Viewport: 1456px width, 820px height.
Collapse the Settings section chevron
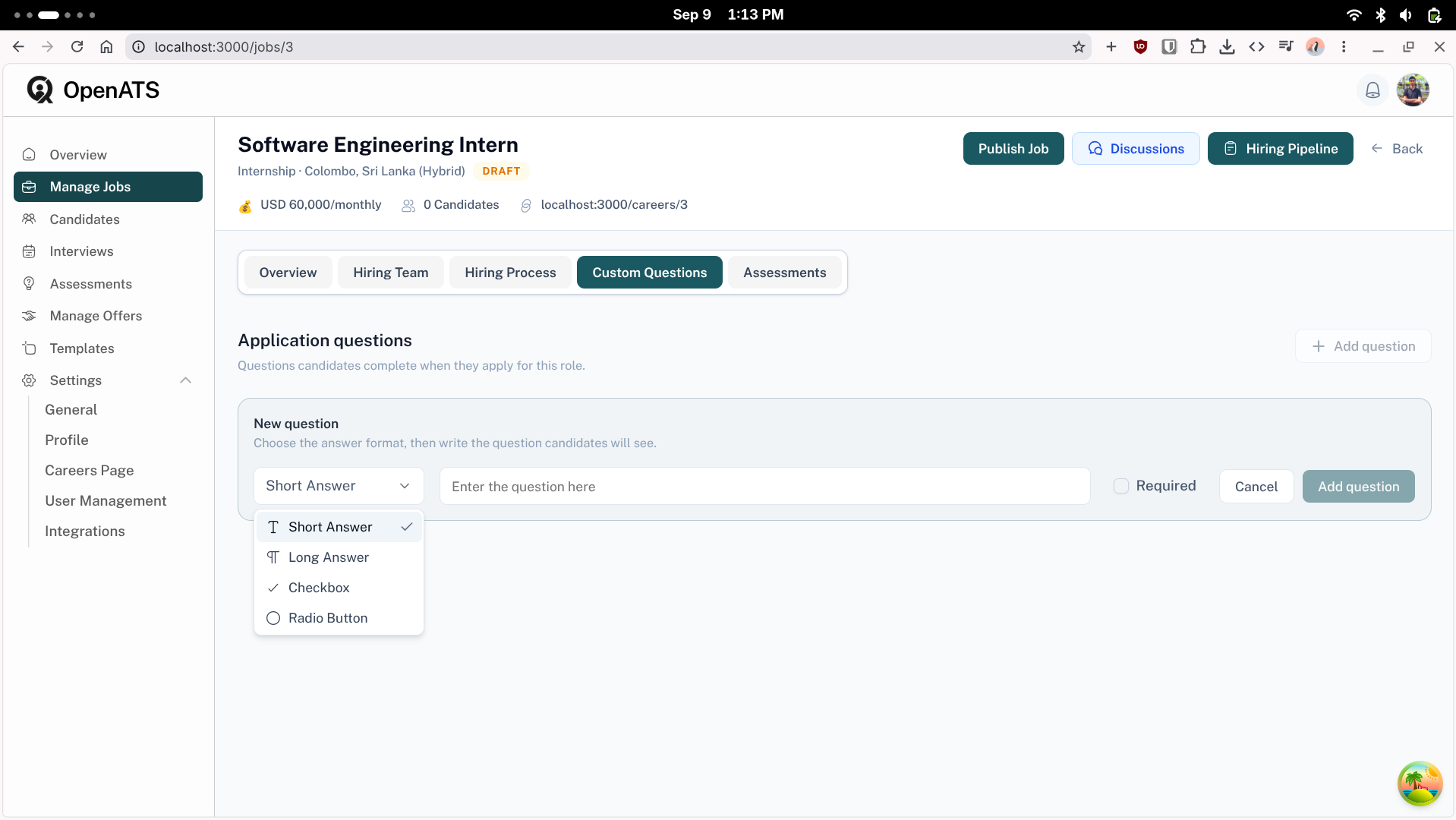tap(185, 380)
